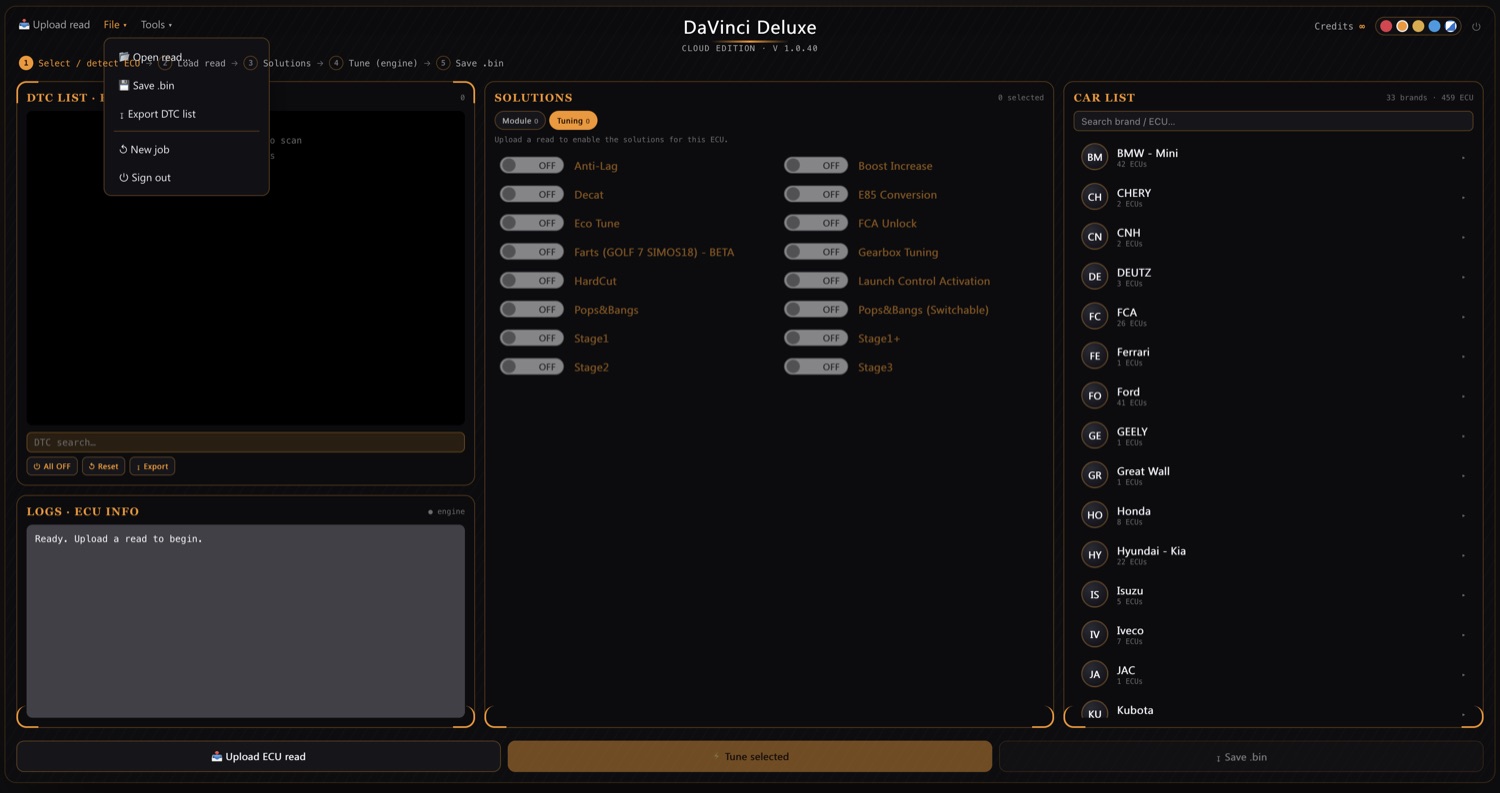The height and width of the screenshot is (793, 1500).
Task: Switch to the Tuning tab
Action: click(573, 121)
